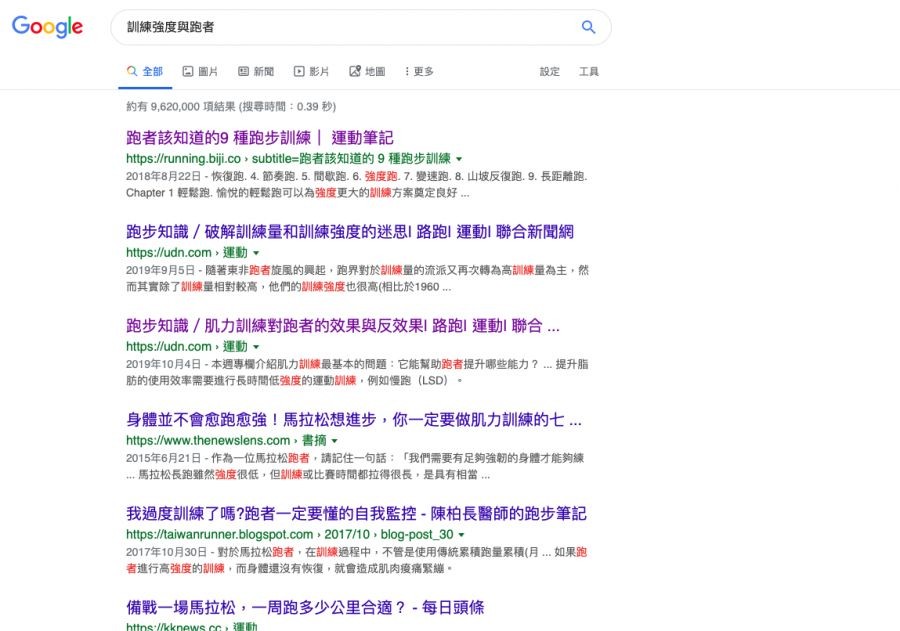This screenshot has width=900, height=631.
Task: Click the blue search magnifier icon
Action: pos(588,27)
